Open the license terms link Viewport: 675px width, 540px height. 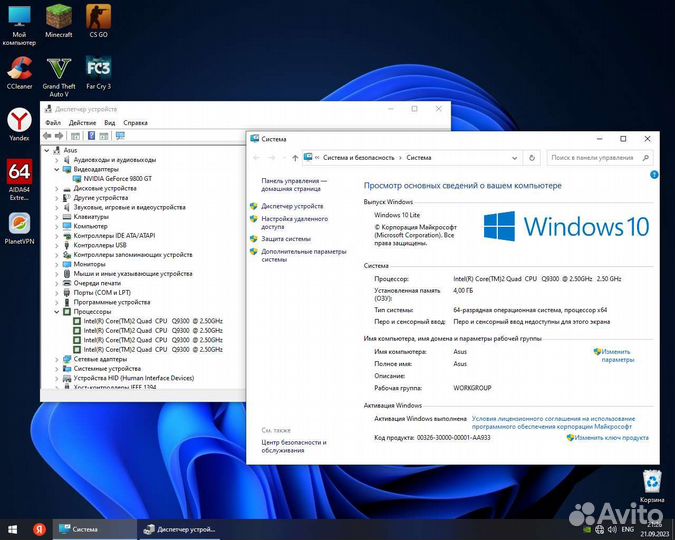pos(553,422)
